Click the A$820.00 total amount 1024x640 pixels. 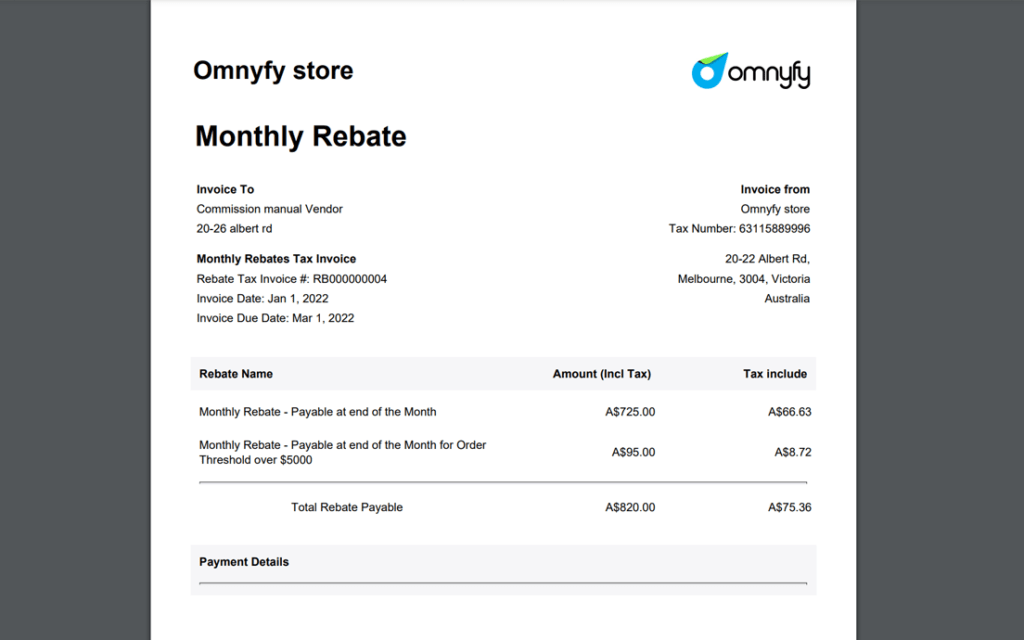coord(630,507)
